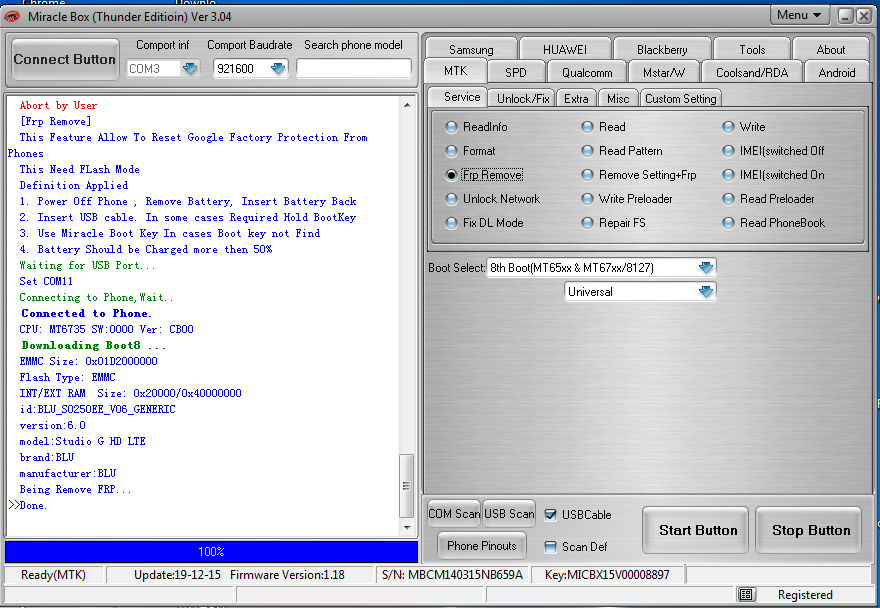Viewport: 880px width, 608px height.
Task: Open the Comport Baudrate dropdown arrow
Action: [278, 68]
